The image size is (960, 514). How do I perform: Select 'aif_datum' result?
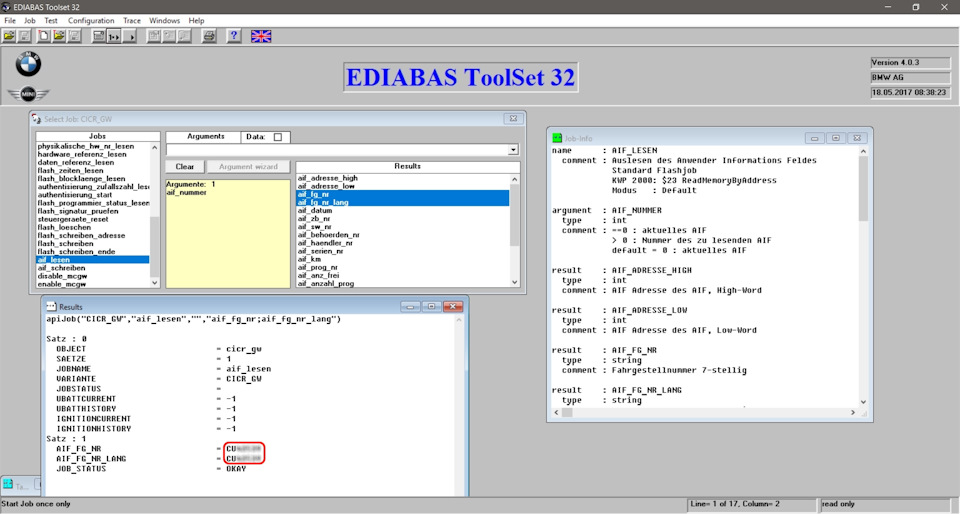403,210
